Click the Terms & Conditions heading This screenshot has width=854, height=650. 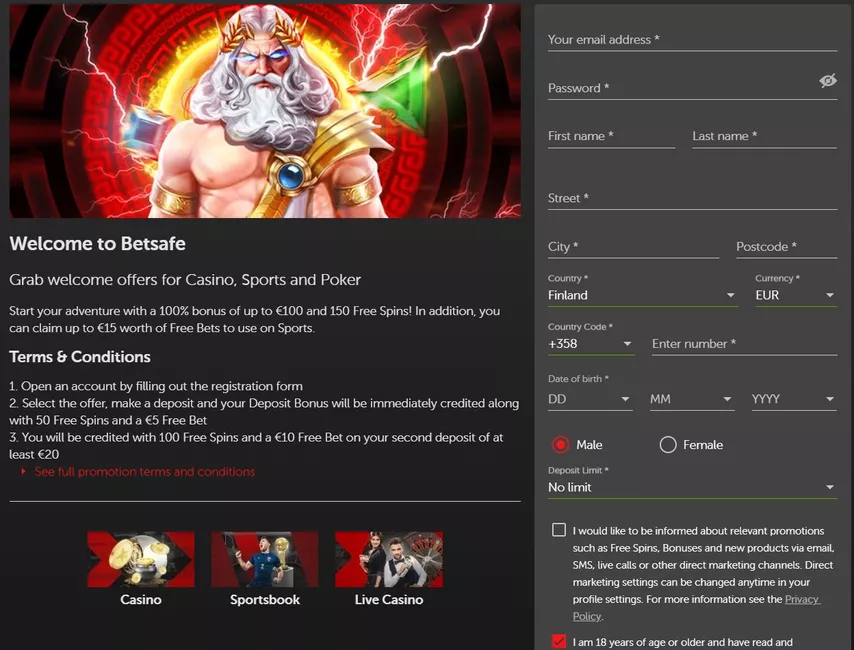click(80, 357)
